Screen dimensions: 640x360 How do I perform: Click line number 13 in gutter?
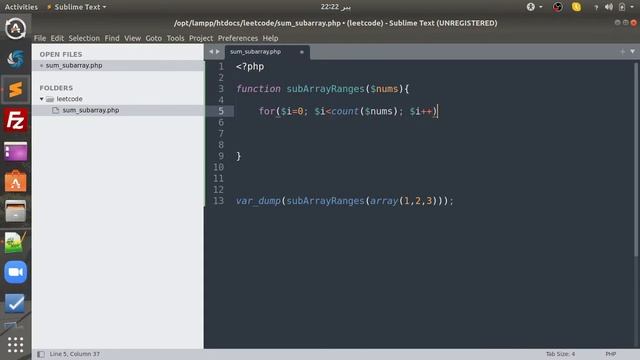[218, 201]
